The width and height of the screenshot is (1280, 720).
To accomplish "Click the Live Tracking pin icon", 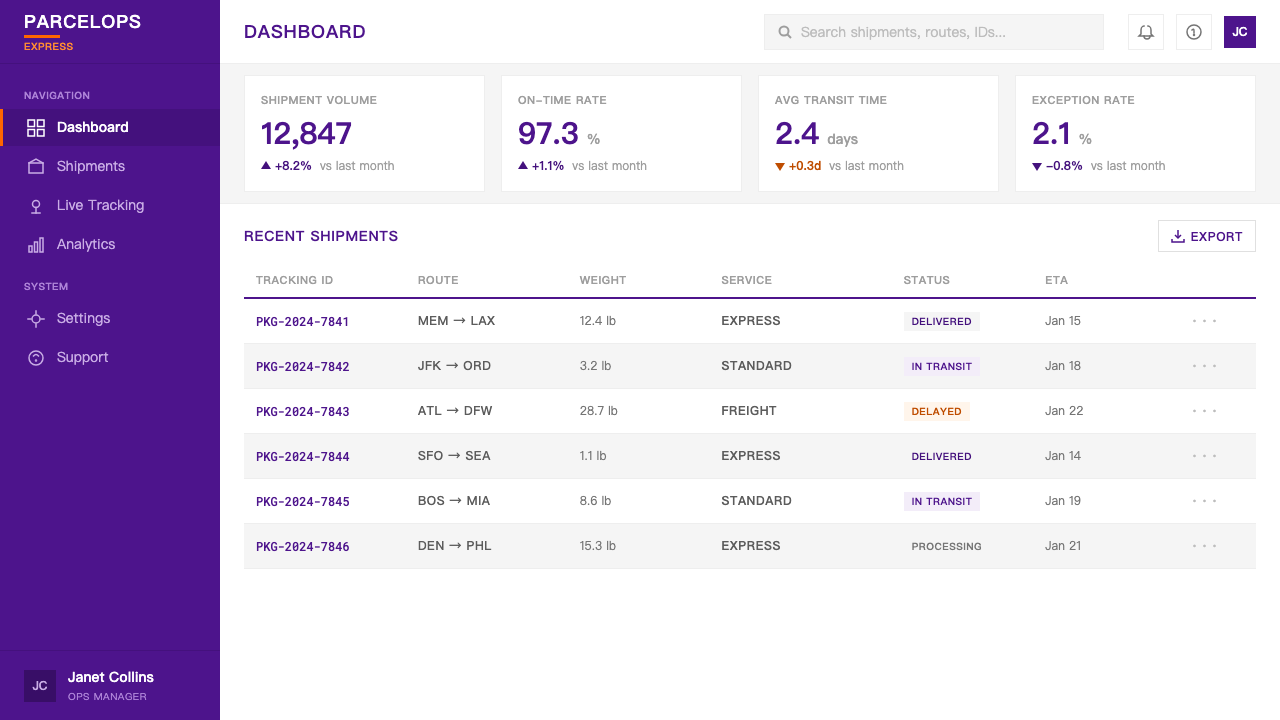I will (36, 206).
